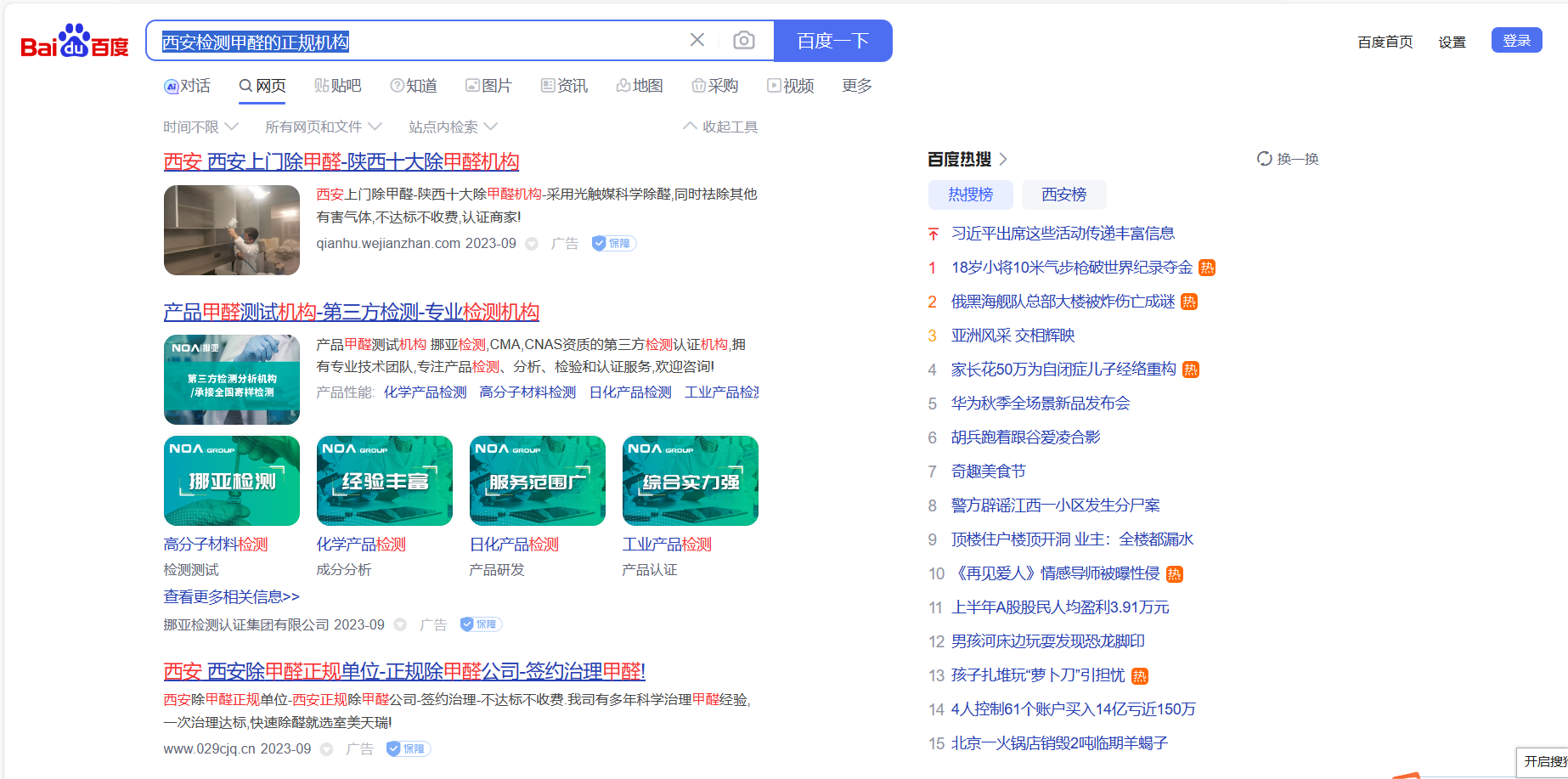Image resolution: width=1568 pixels, height=779 pixels.
Task: Click the 经验丰富 image card
Action: (385, 481)
